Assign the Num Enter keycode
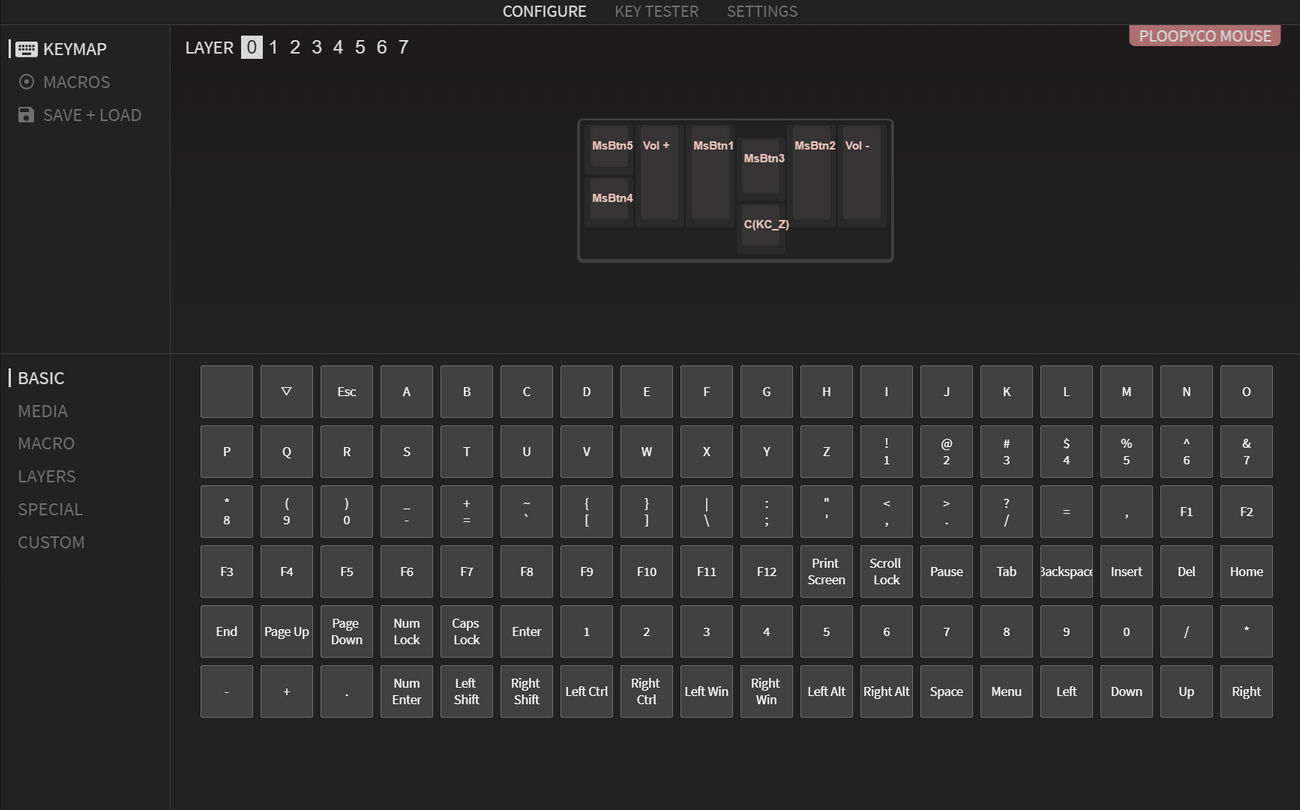This screenshot has width=1300, height=810. click(406, 691)
